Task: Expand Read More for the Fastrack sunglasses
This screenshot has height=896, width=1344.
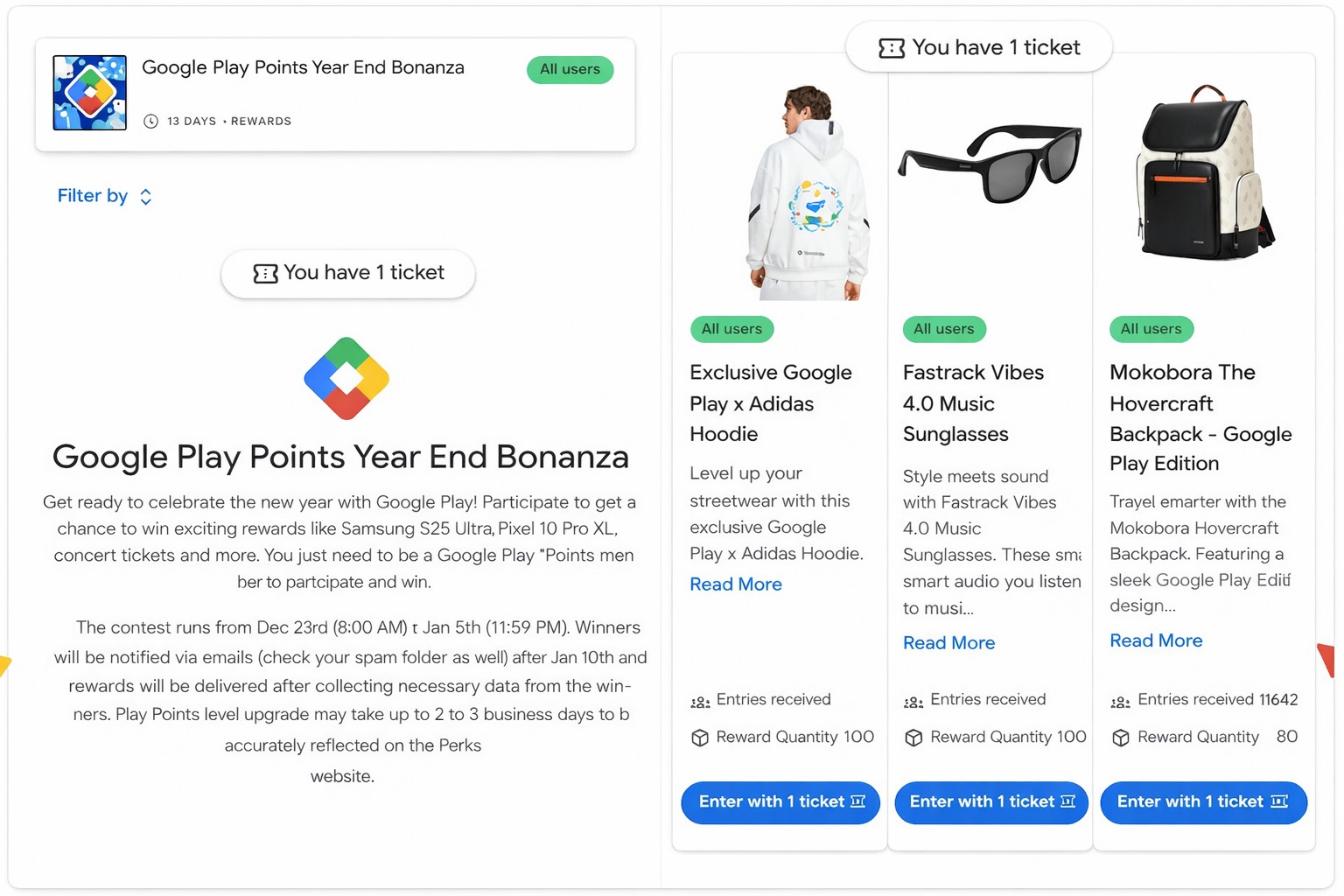Action: pyautogui.click(x=948, y=643)
